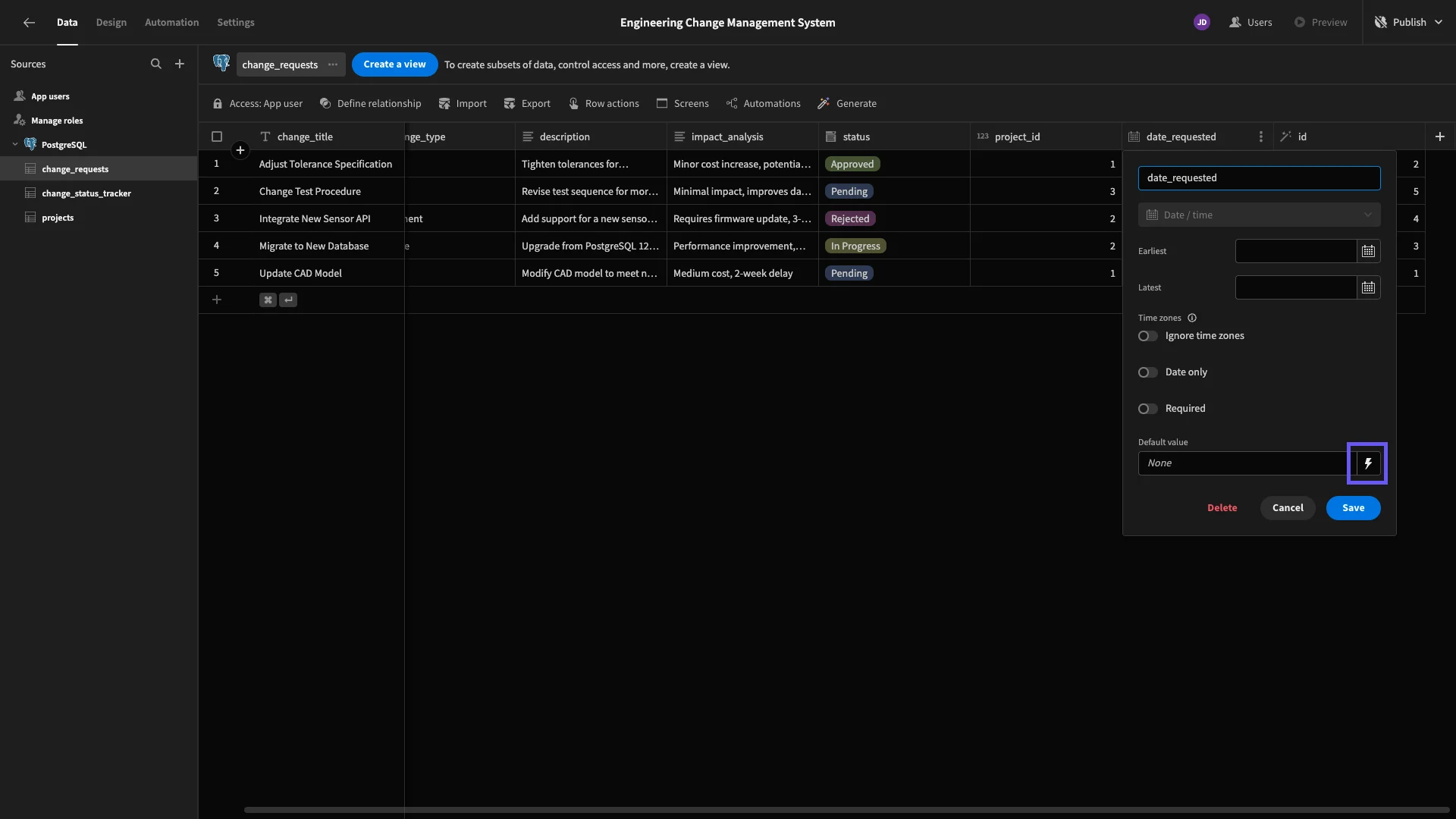Click the back arrow icon
Screen dimensions: 1456x819
point(29,22)
